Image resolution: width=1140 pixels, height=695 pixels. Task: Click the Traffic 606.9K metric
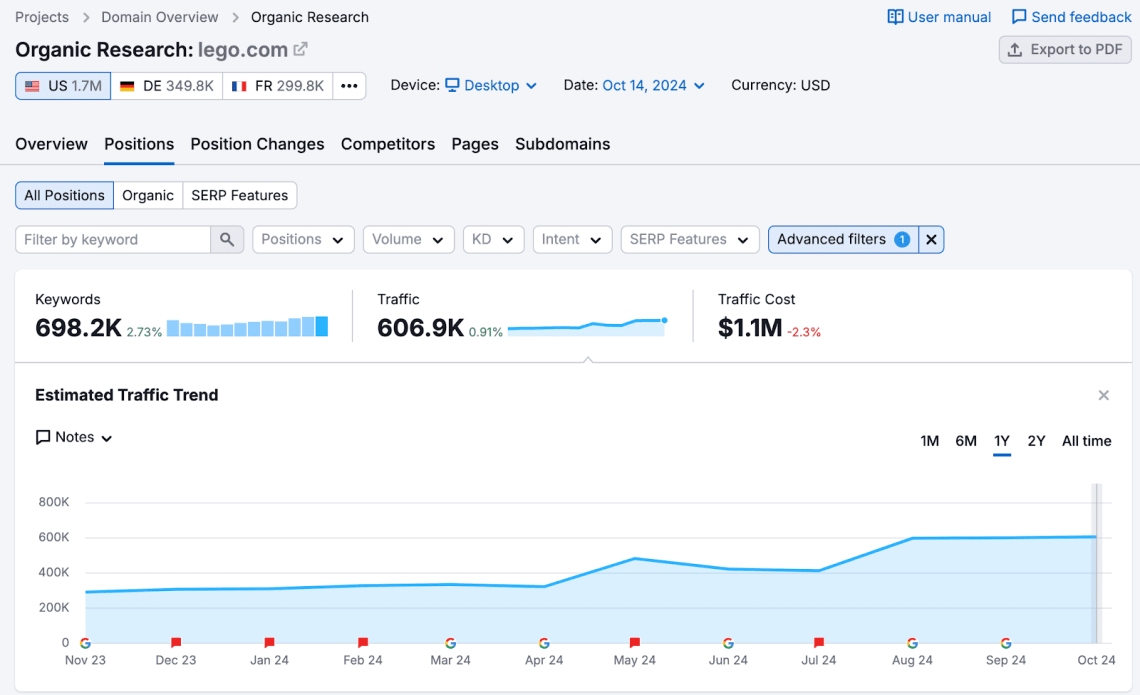click(x=420, y=328)
